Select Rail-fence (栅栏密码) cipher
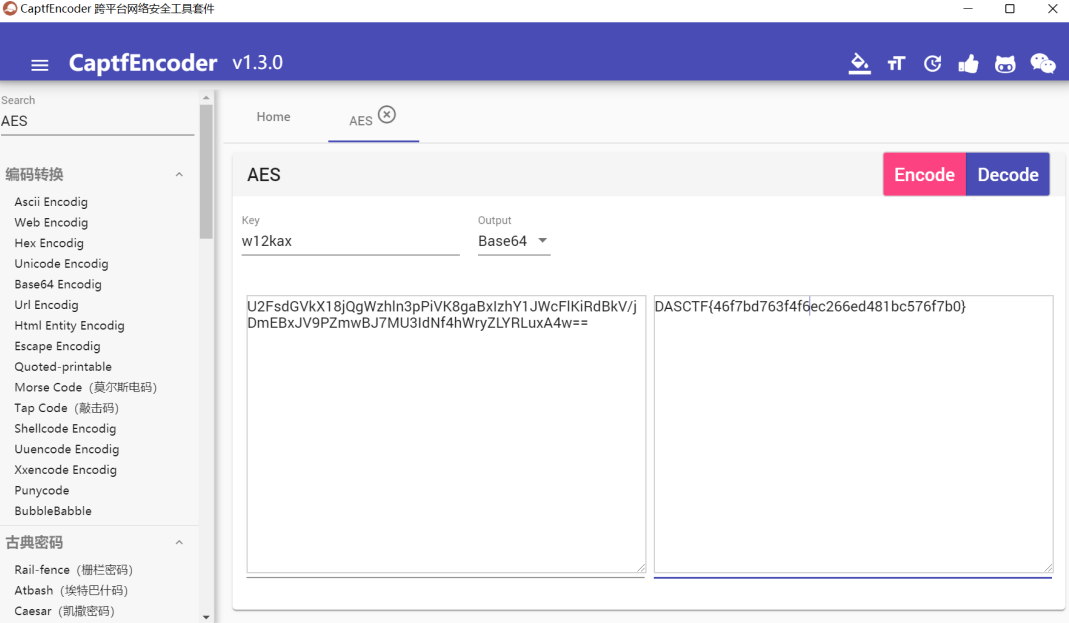 point(74,570)
